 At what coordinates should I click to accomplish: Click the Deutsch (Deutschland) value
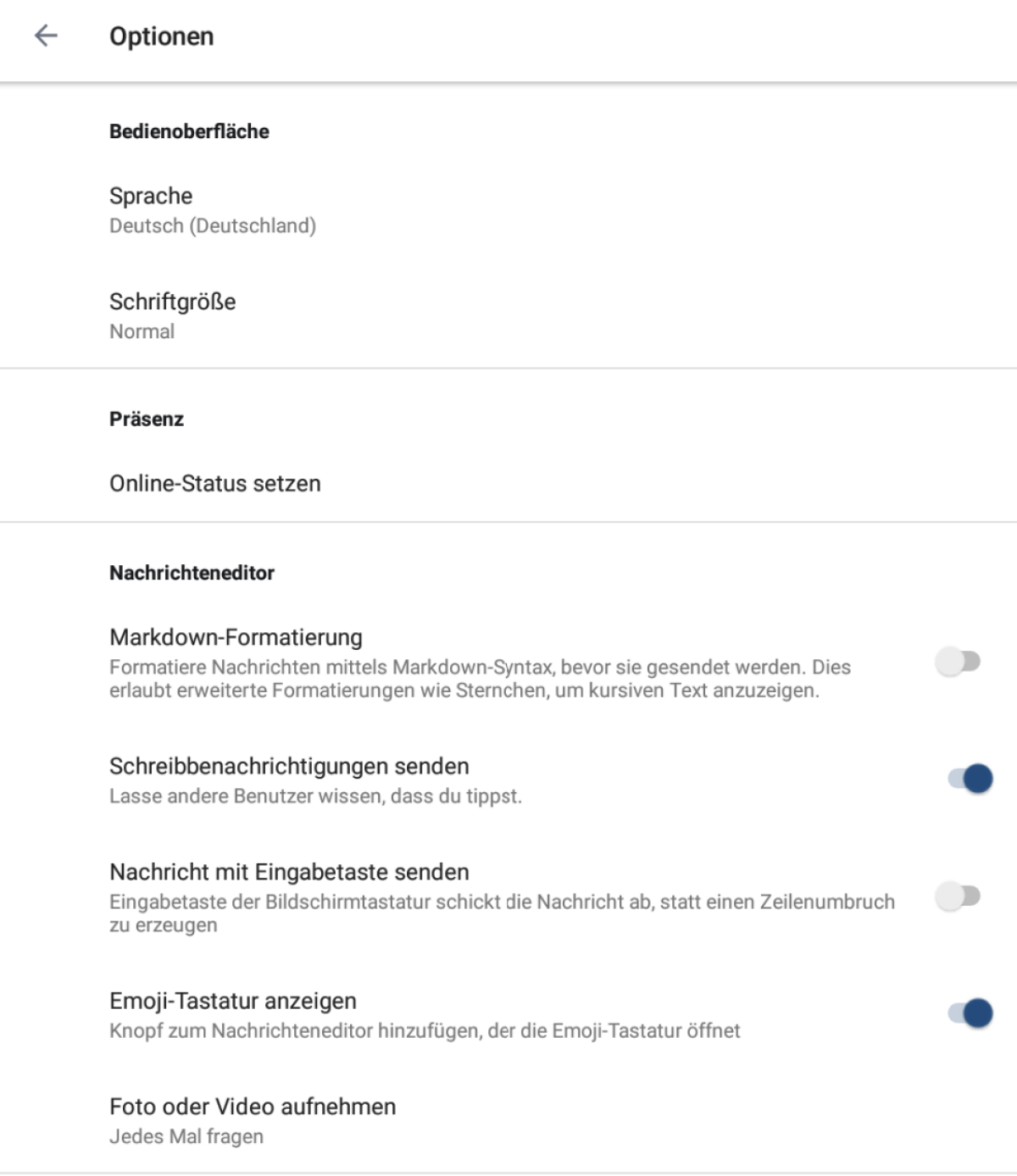tap(212, 226)
